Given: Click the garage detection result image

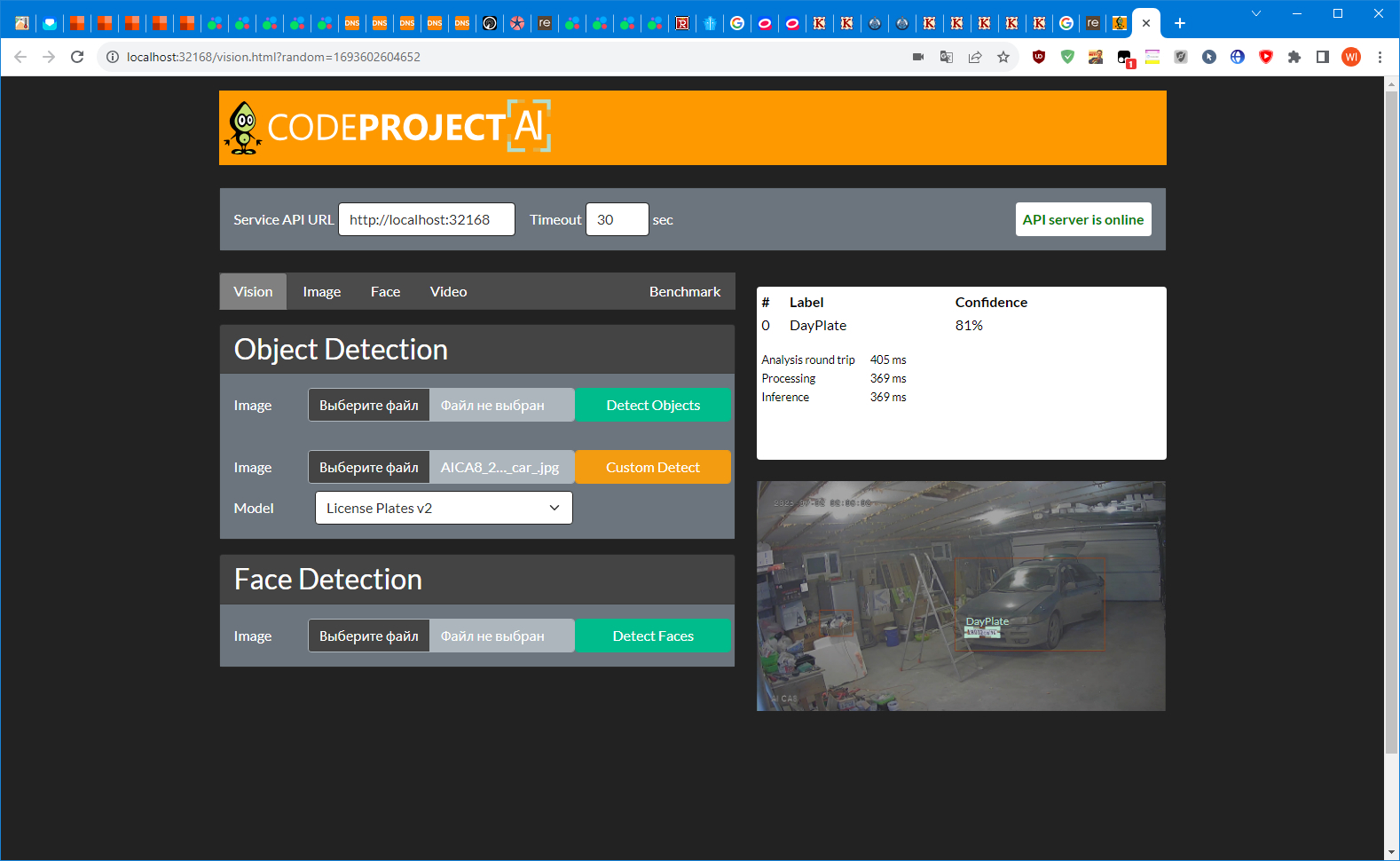Looking at the screenshot, I should 961,596.
